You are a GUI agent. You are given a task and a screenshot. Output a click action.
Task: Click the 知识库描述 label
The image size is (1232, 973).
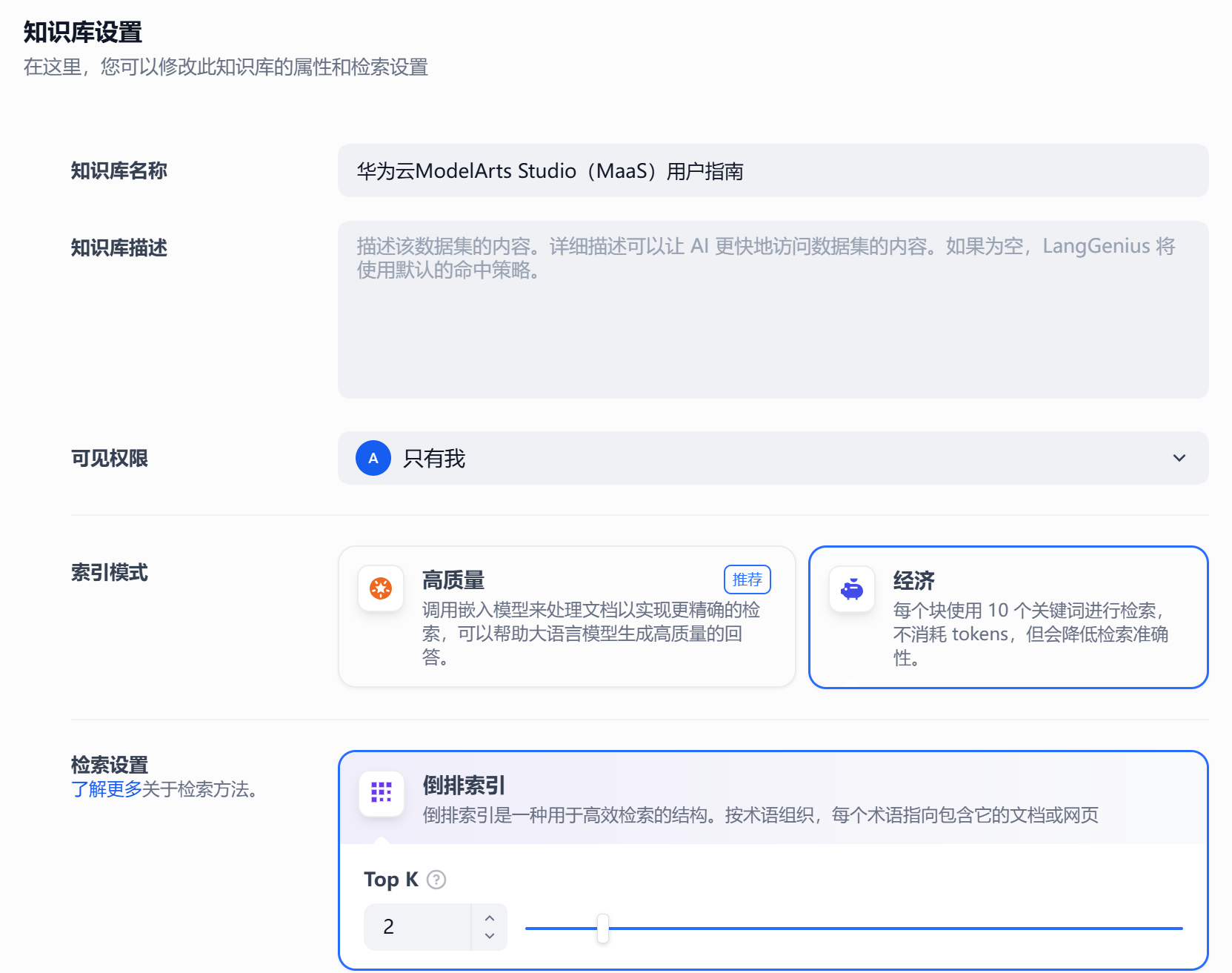(119, 248)
